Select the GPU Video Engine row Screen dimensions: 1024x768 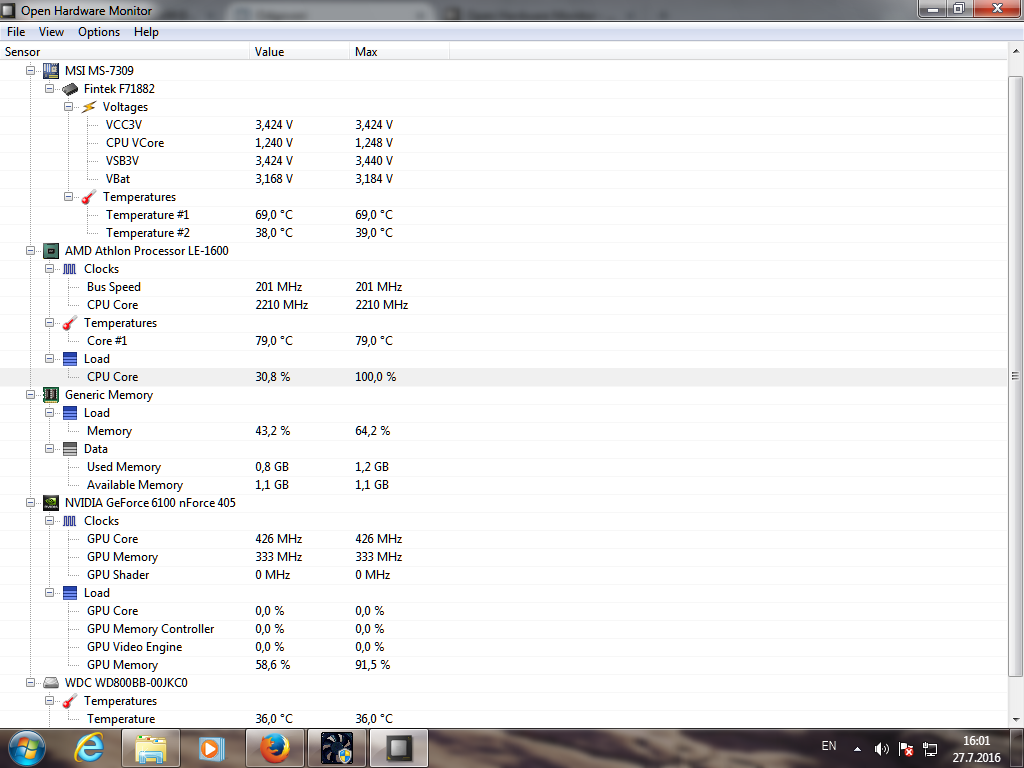pos(503,647)
